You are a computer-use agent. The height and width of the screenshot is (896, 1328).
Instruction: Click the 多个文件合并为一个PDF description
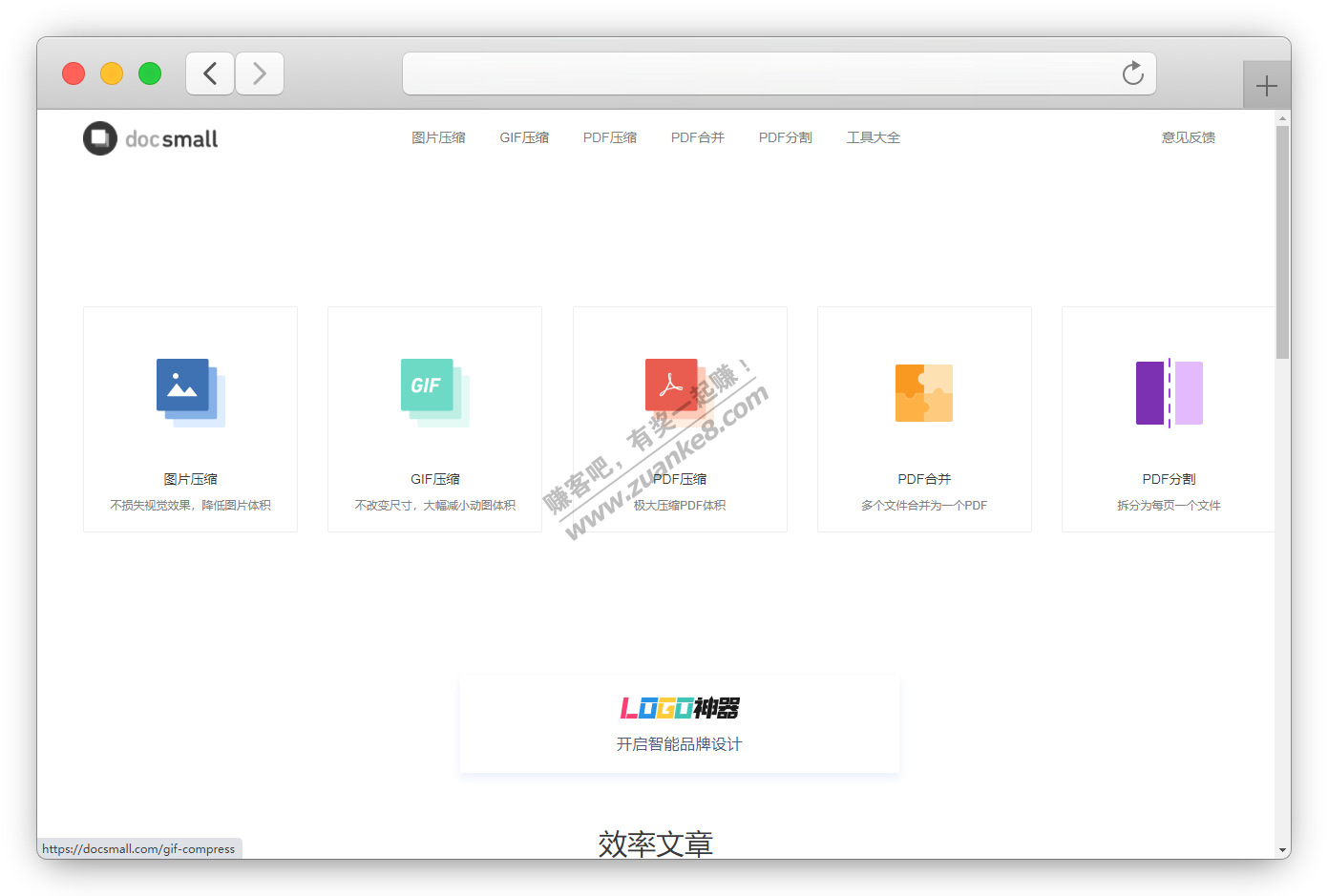click(924, 506)
